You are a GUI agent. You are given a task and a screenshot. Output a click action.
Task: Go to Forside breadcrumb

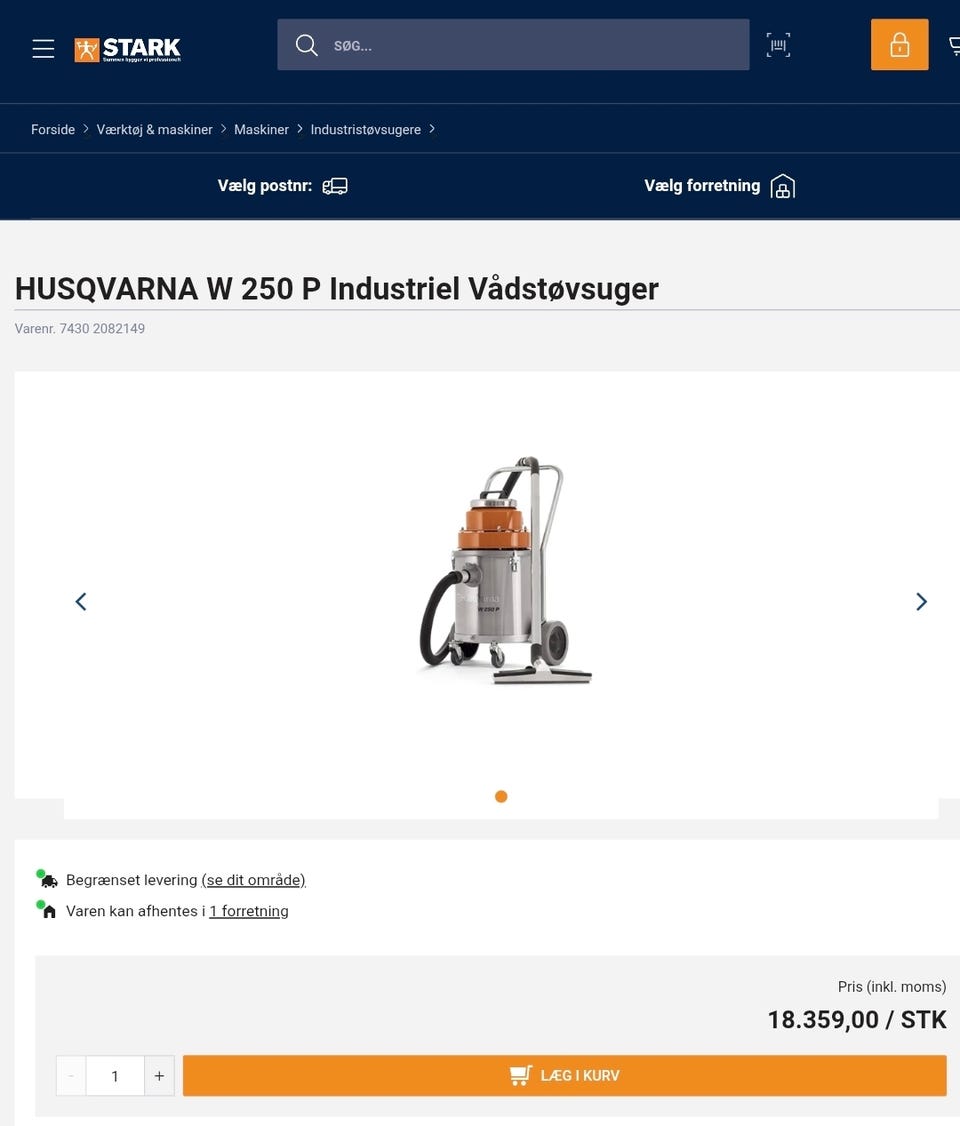point(52,129)
